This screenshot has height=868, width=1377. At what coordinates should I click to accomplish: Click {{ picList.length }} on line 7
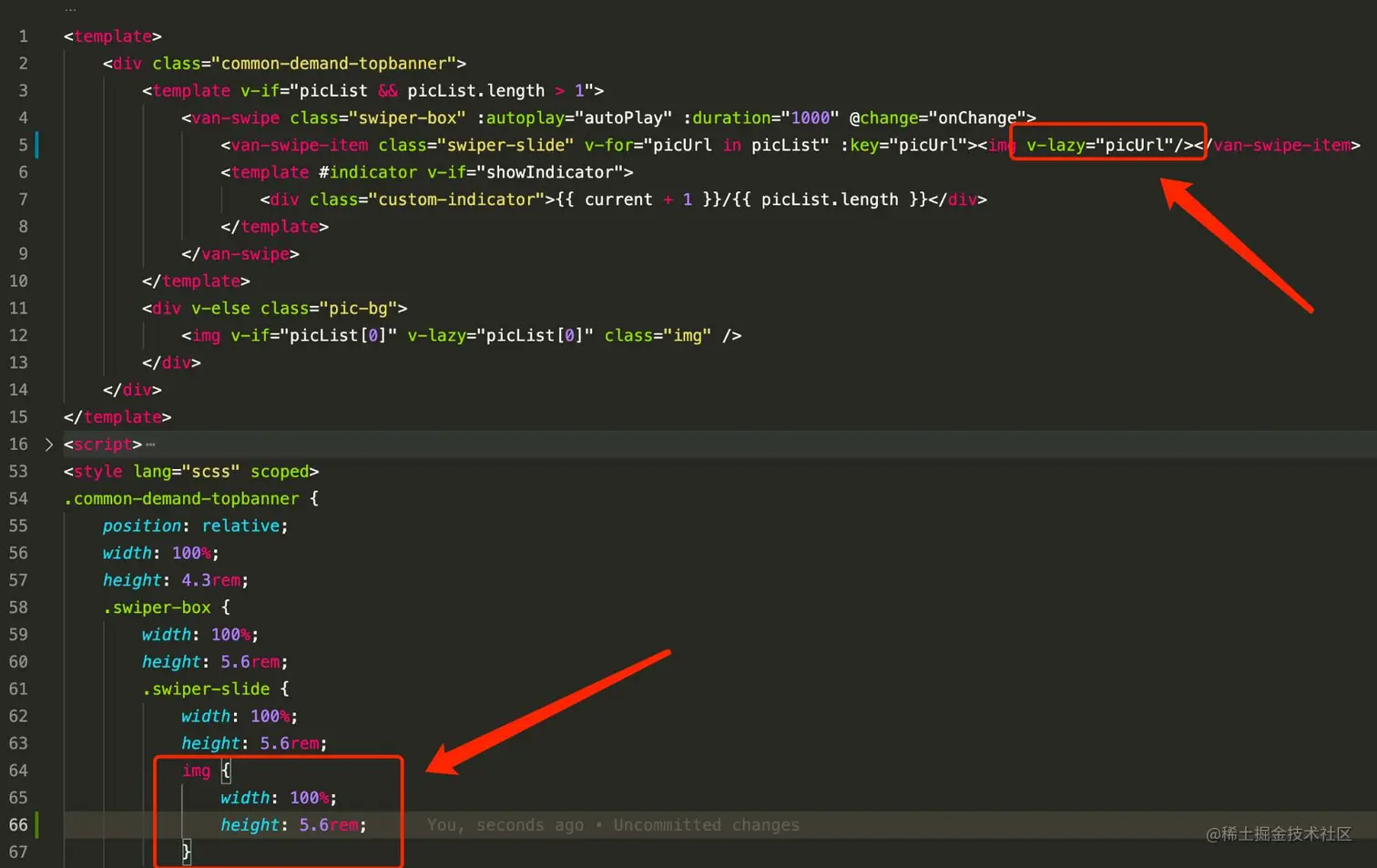pyautogui.click(x=830, y=199)
